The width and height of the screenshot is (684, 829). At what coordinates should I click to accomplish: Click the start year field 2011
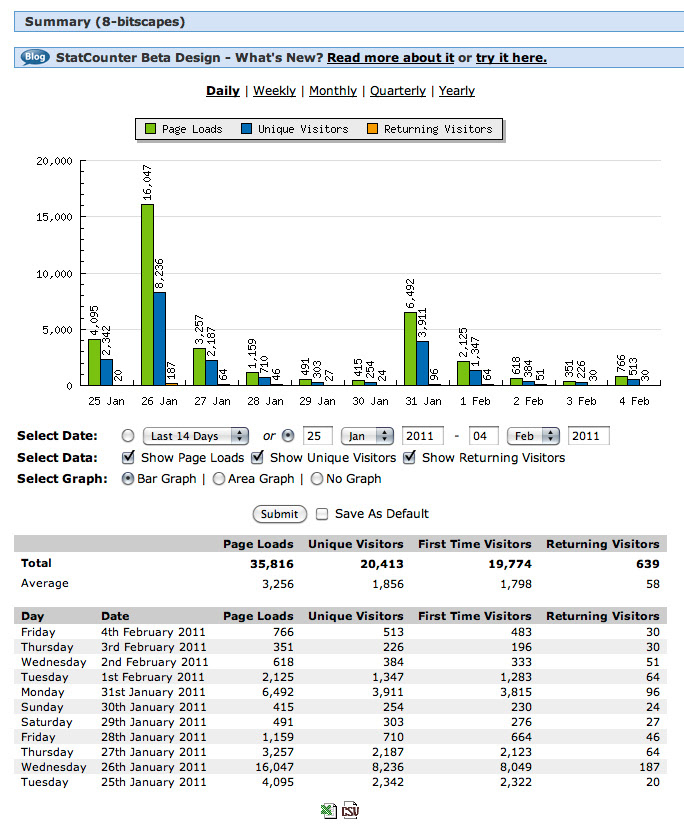pyautogui.click(x=423, y=436)
